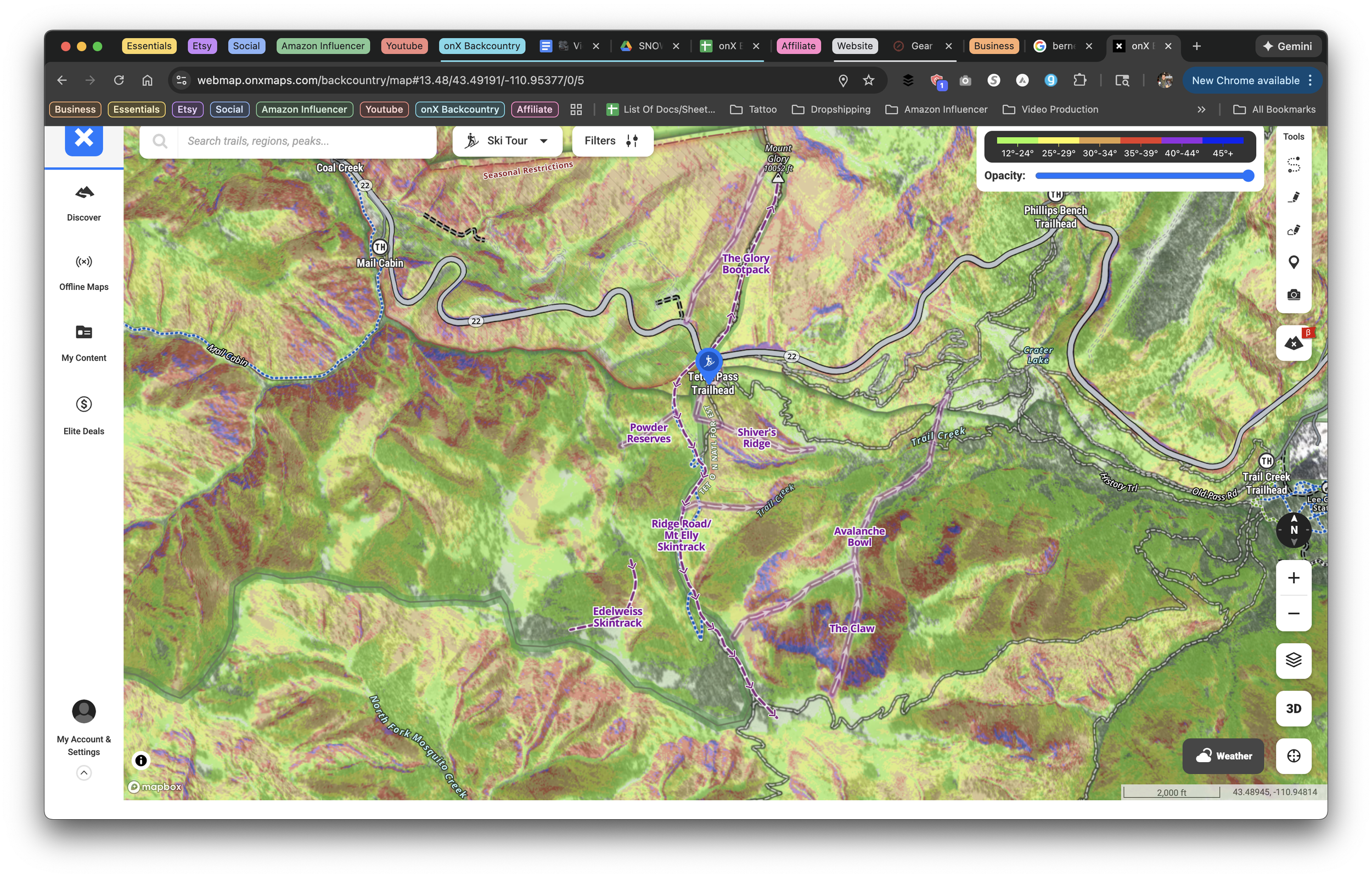1372x878 pixels.
Task: Expand My Account & Settings chevron
Action: [x=84, y=773]
